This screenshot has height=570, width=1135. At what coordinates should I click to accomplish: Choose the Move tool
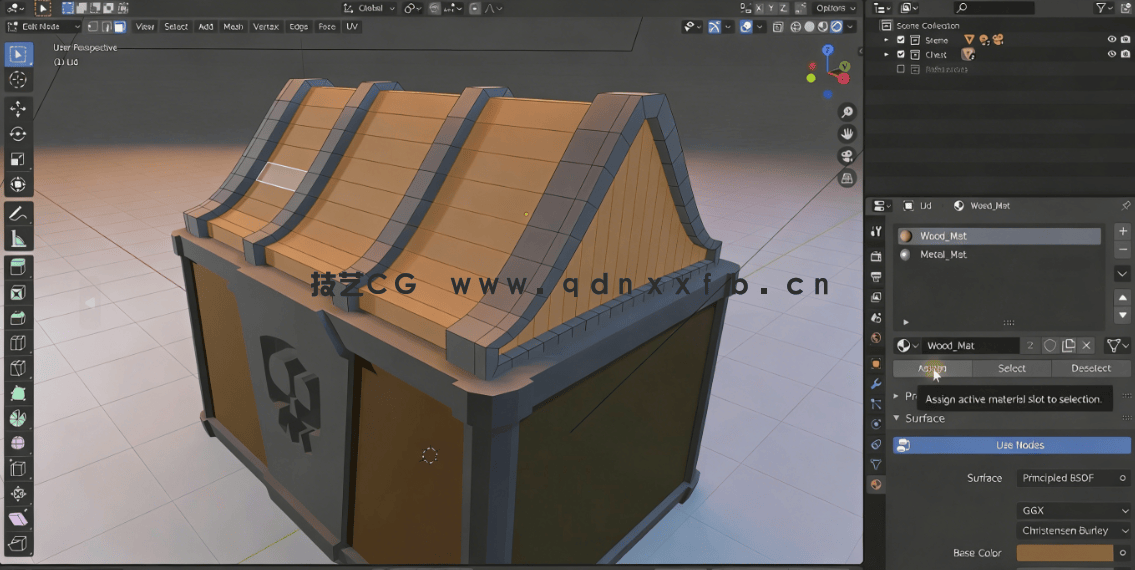click(18, 109)
